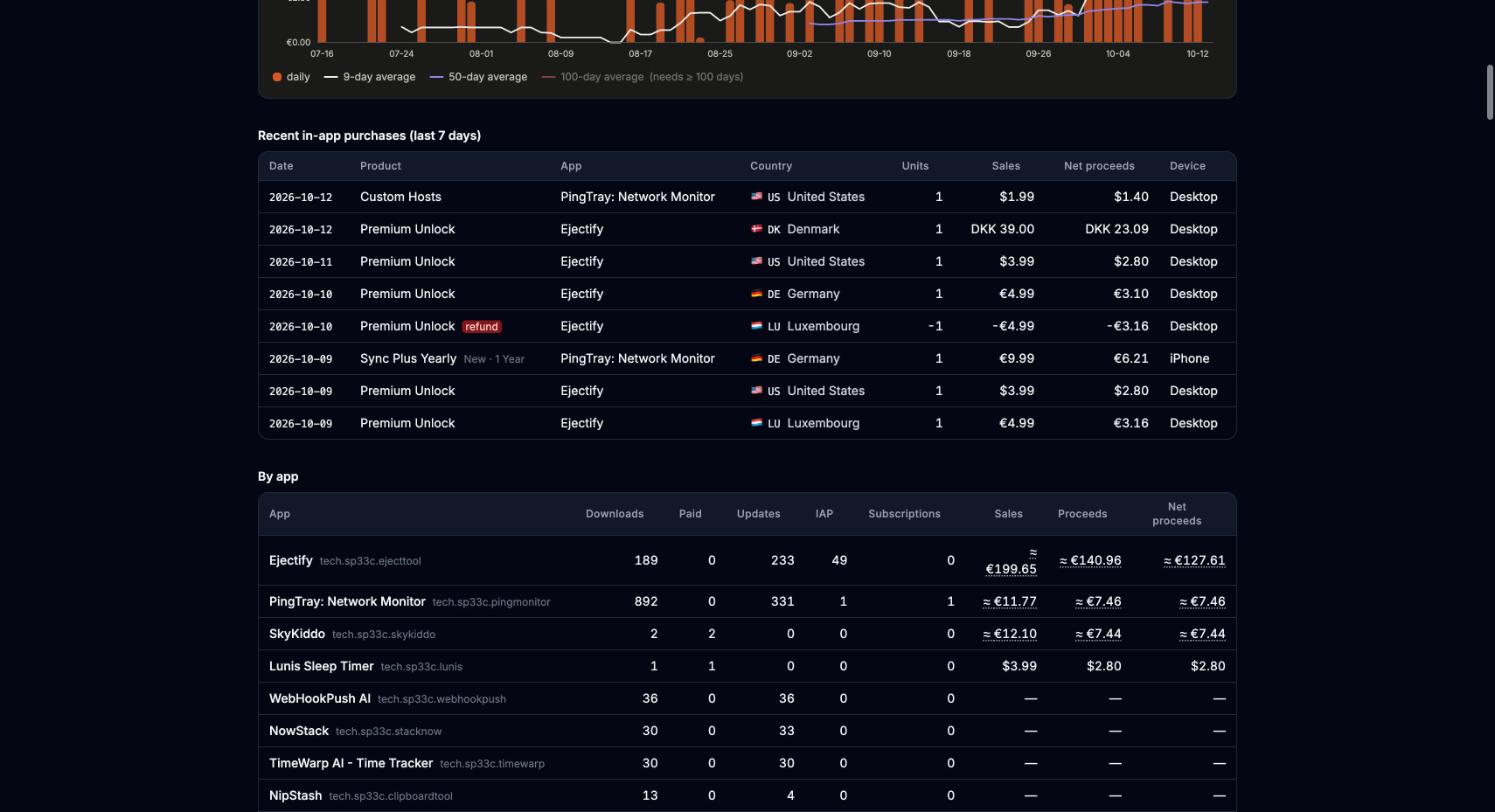The image size is (1495, 812).
Task: Click the ≈ €140.96 proceeds value
Action: point(1090,561)
